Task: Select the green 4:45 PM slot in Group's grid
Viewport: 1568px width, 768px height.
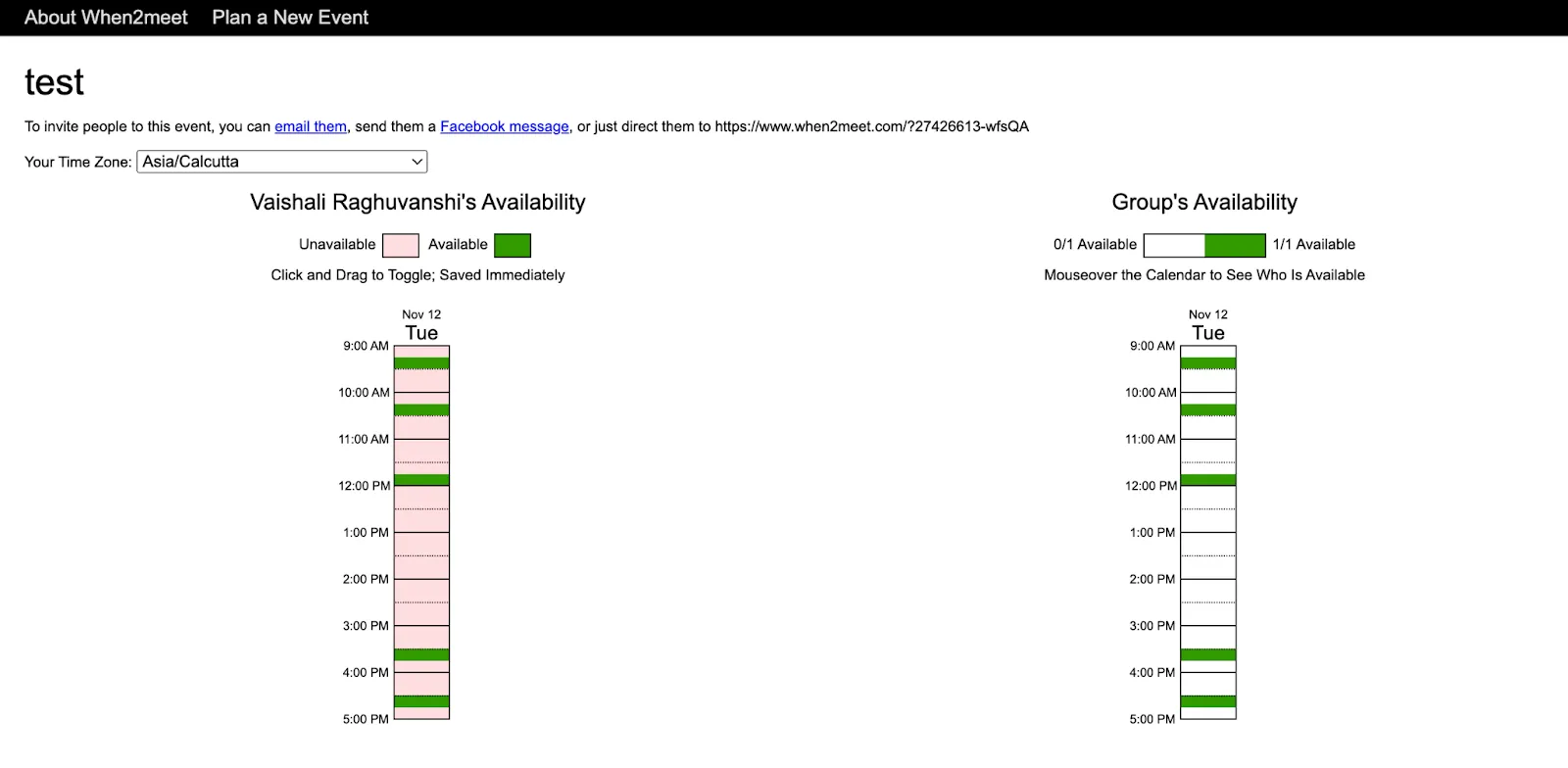Action: (1208, 701)
